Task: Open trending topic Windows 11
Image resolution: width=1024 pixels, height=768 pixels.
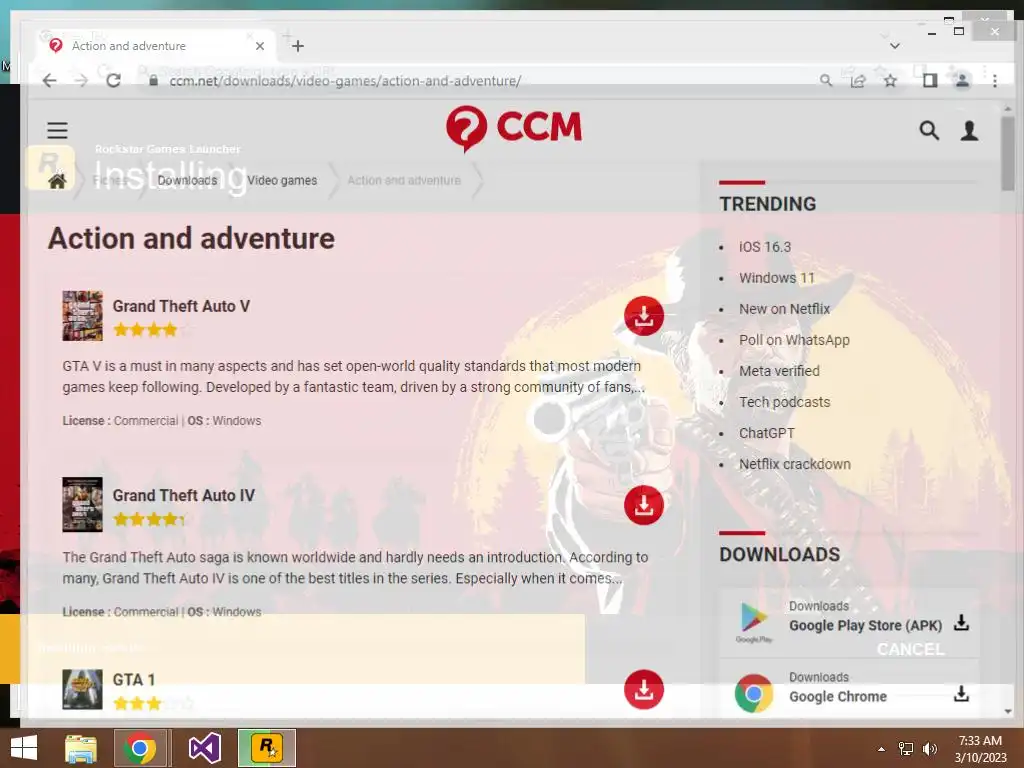Action: (x=776, y=278)
